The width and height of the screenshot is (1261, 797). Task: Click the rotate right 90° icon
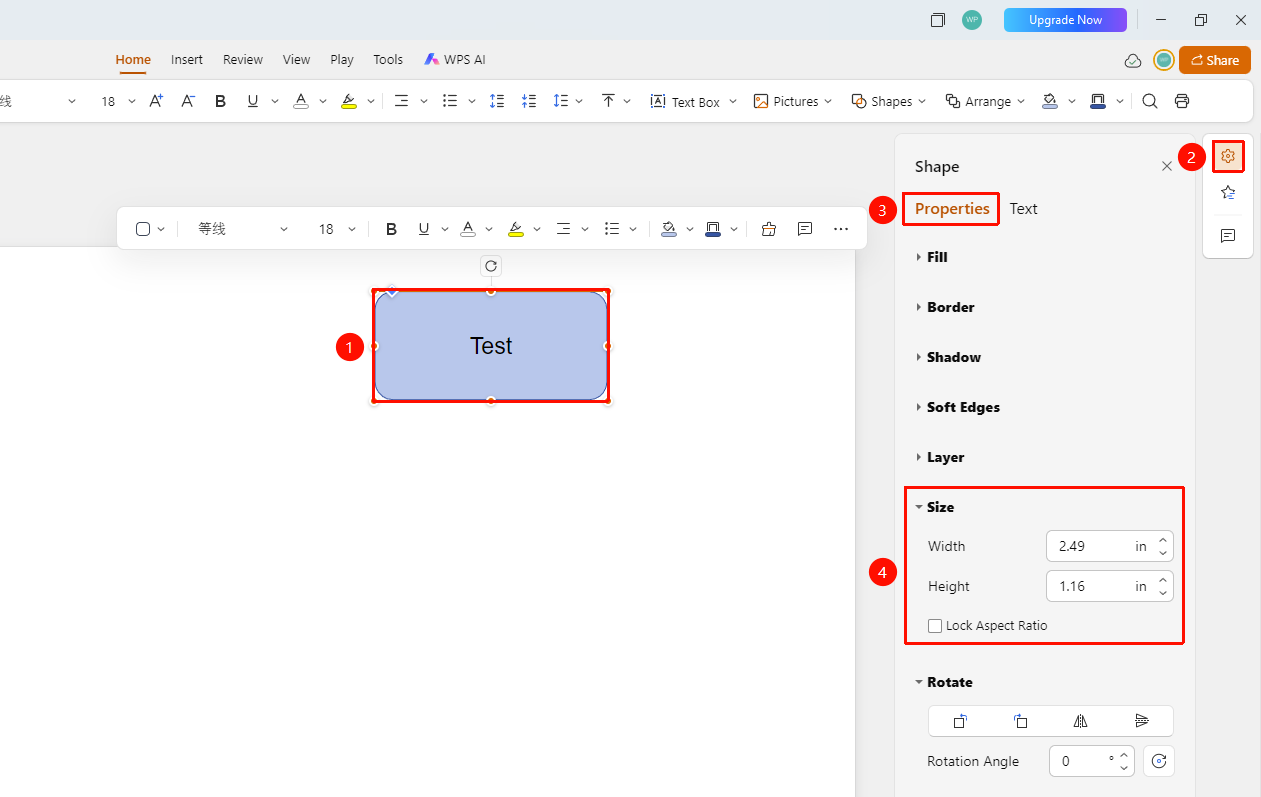960,721
